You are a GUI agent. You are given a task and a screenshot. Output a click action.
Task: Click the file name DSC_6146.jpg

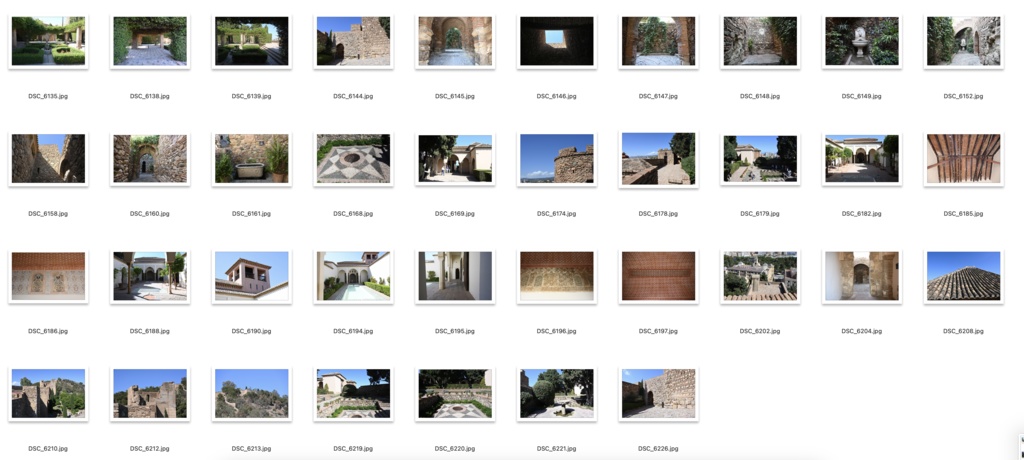pyautogui.click(x=556, y=96)
